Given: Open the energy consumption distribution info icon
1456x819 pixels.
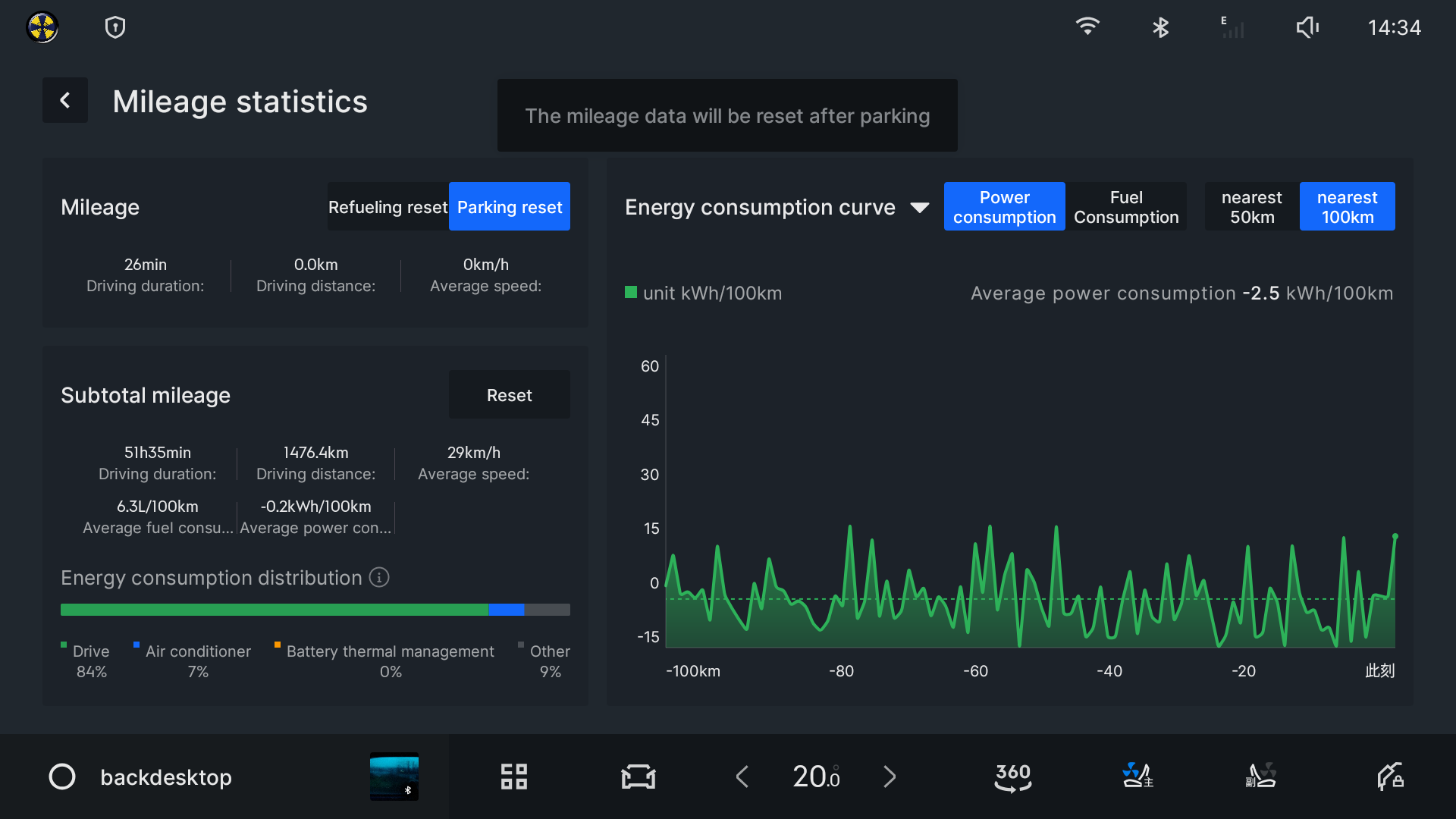Looking at the screenshot, I should point(379,578).
